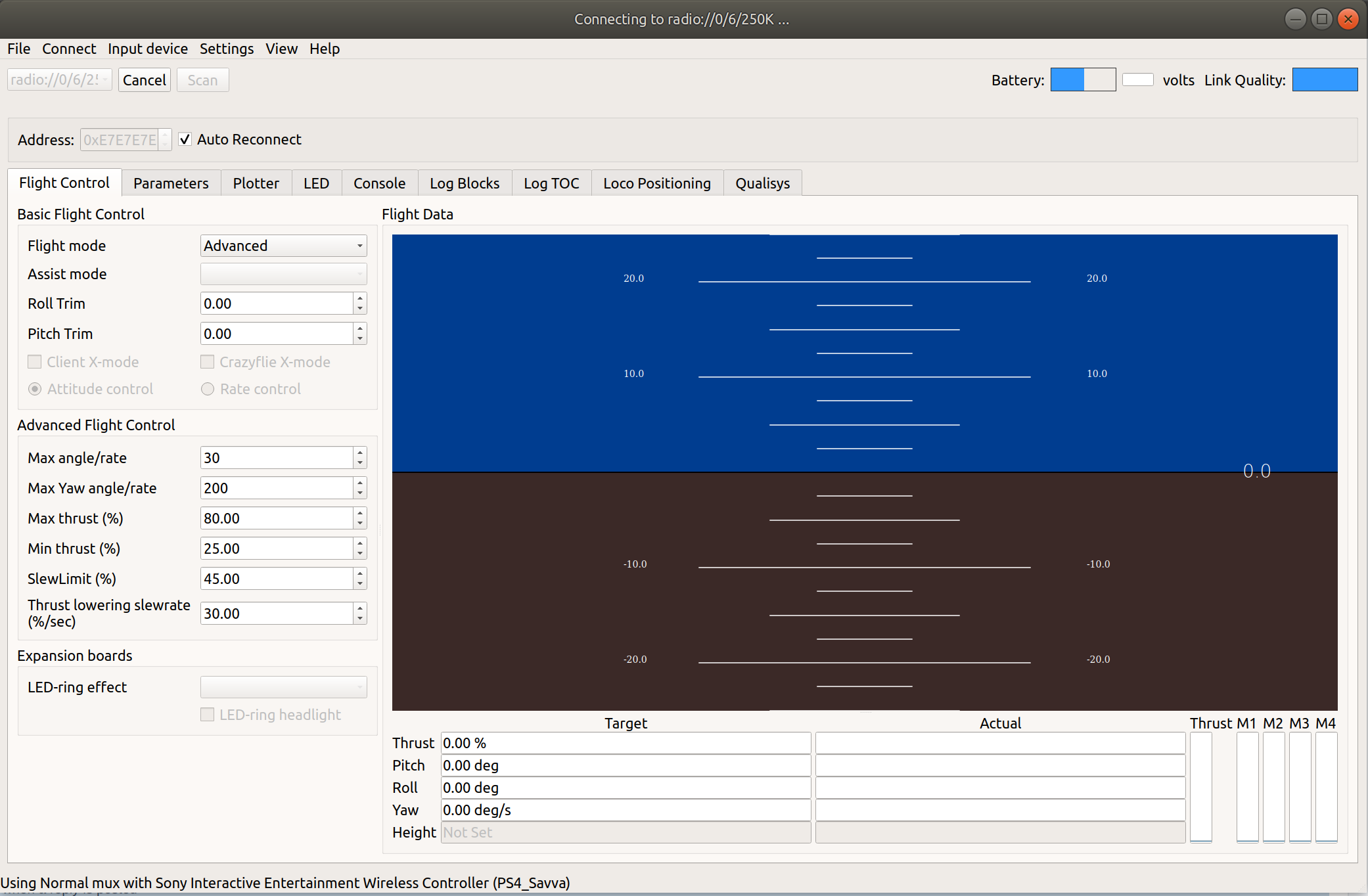The height and width of the screenshot is (896, 1368).
Task: Lower Thrust lowering slewrate with down arrow
Action: click(x=359, y=619)
